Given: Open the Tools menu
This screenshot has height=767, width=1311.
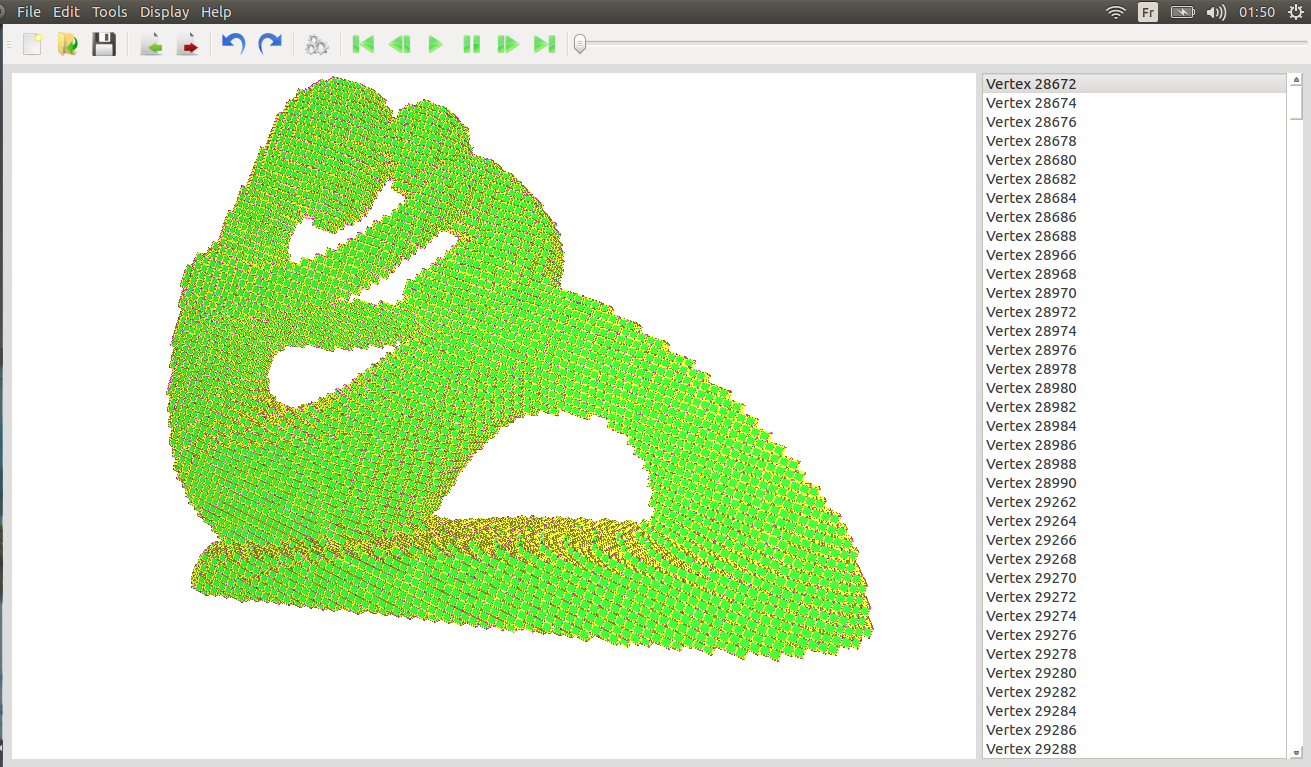Looking at the screenshot, I should click(109, 12).
